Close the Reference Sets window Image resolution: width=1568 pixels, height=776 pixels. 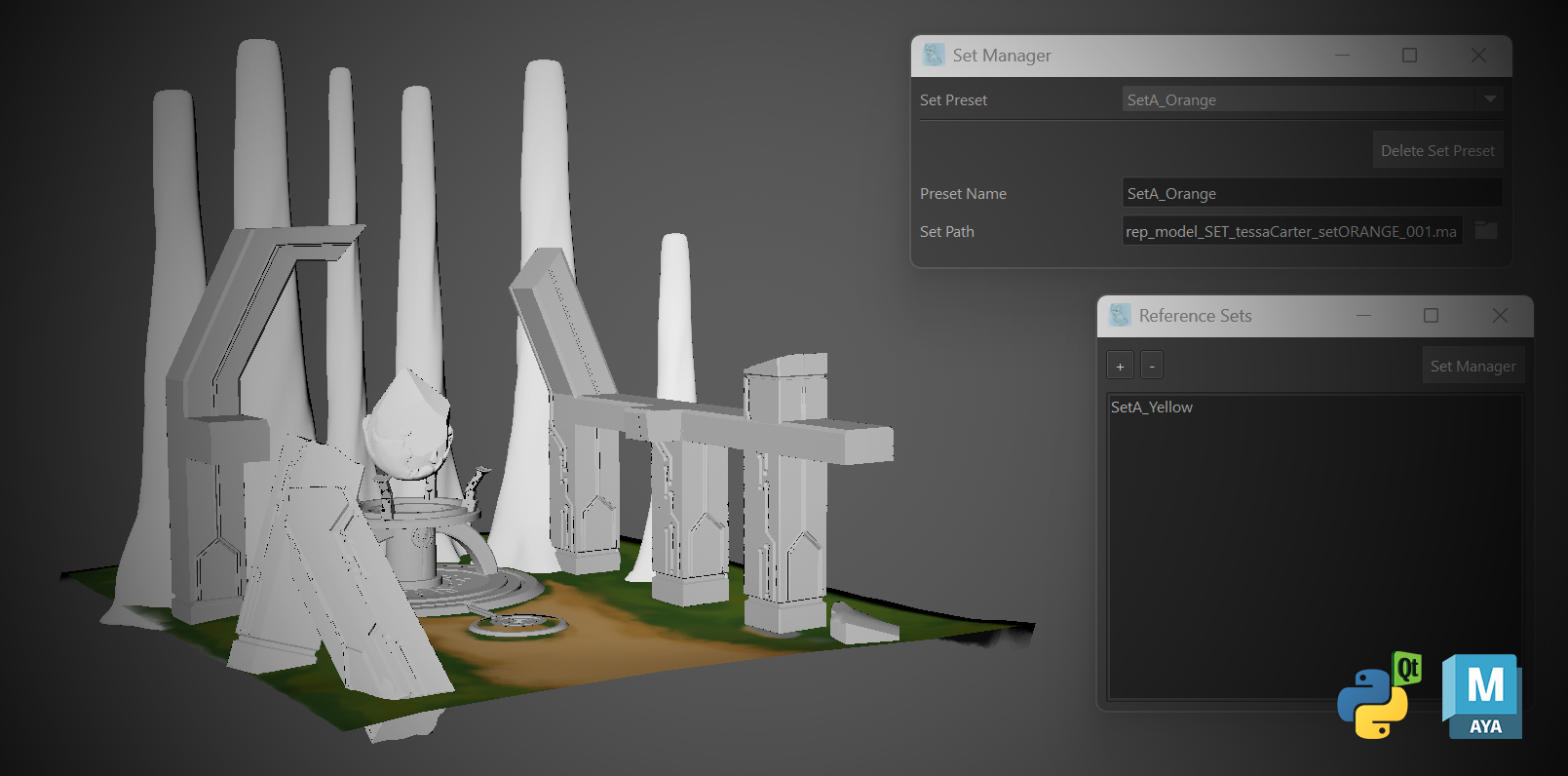point(1500,316)
